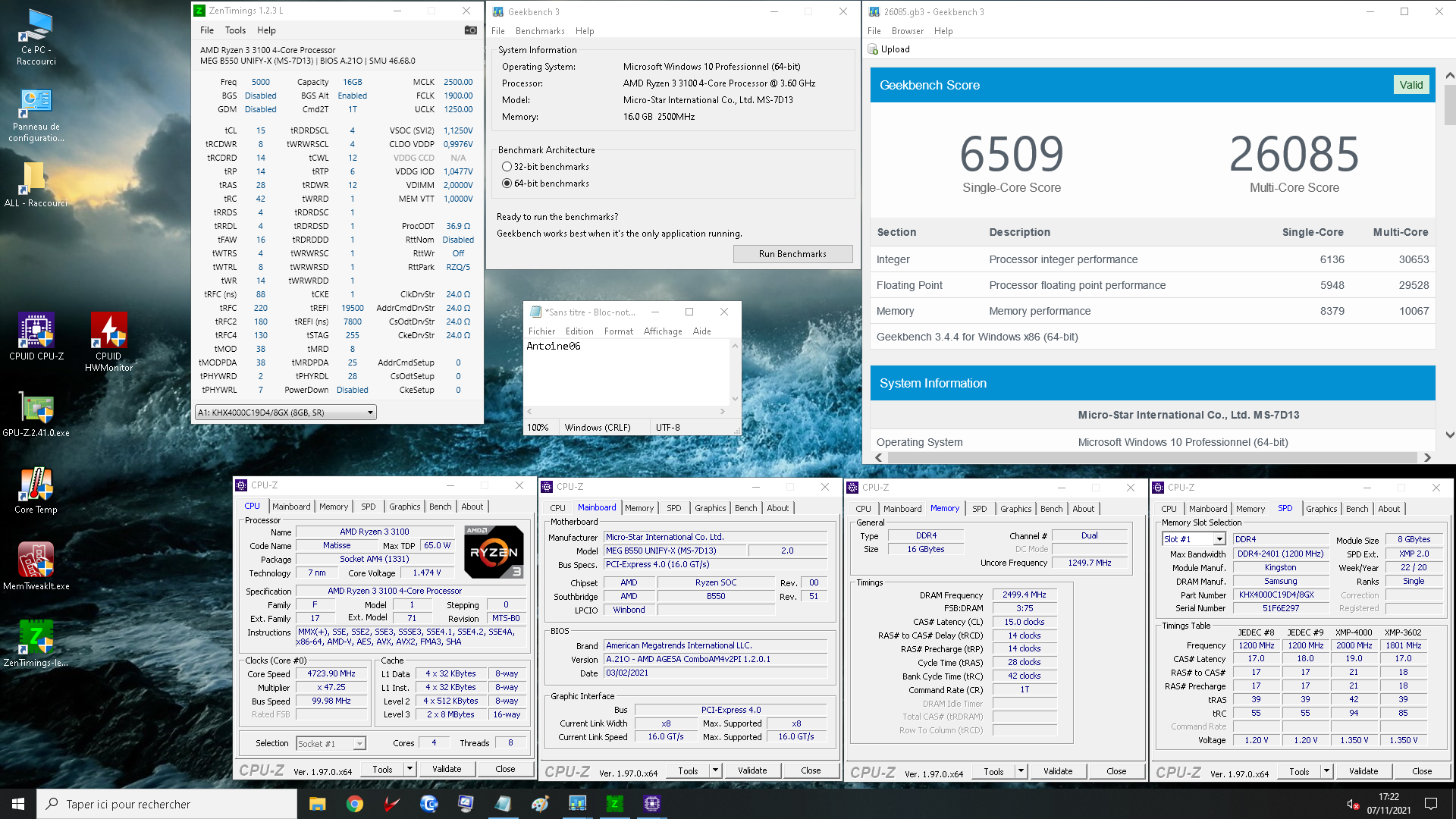Switch to Bench tab in CPU-Z CPU window
This screenshot has height=819, width=1456.
[440, 507]
